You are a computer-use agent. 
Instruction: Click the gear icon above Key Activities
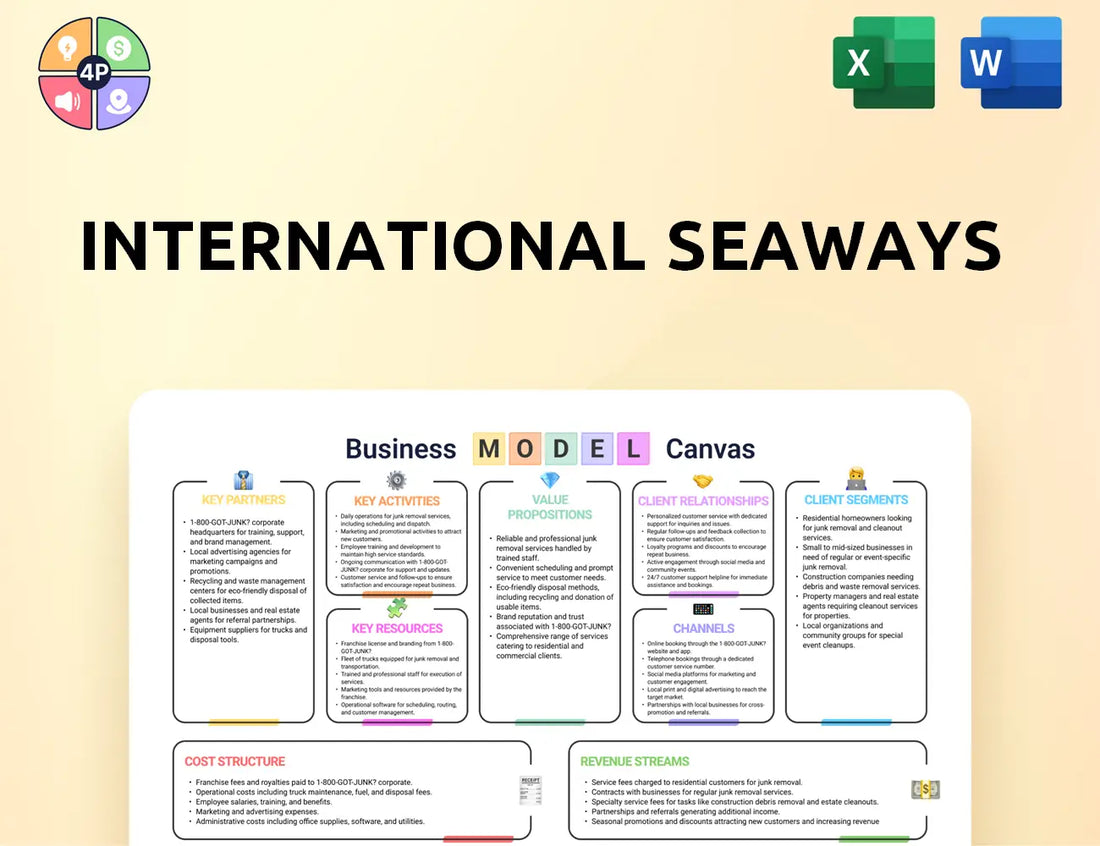click(x=396, y=481)
